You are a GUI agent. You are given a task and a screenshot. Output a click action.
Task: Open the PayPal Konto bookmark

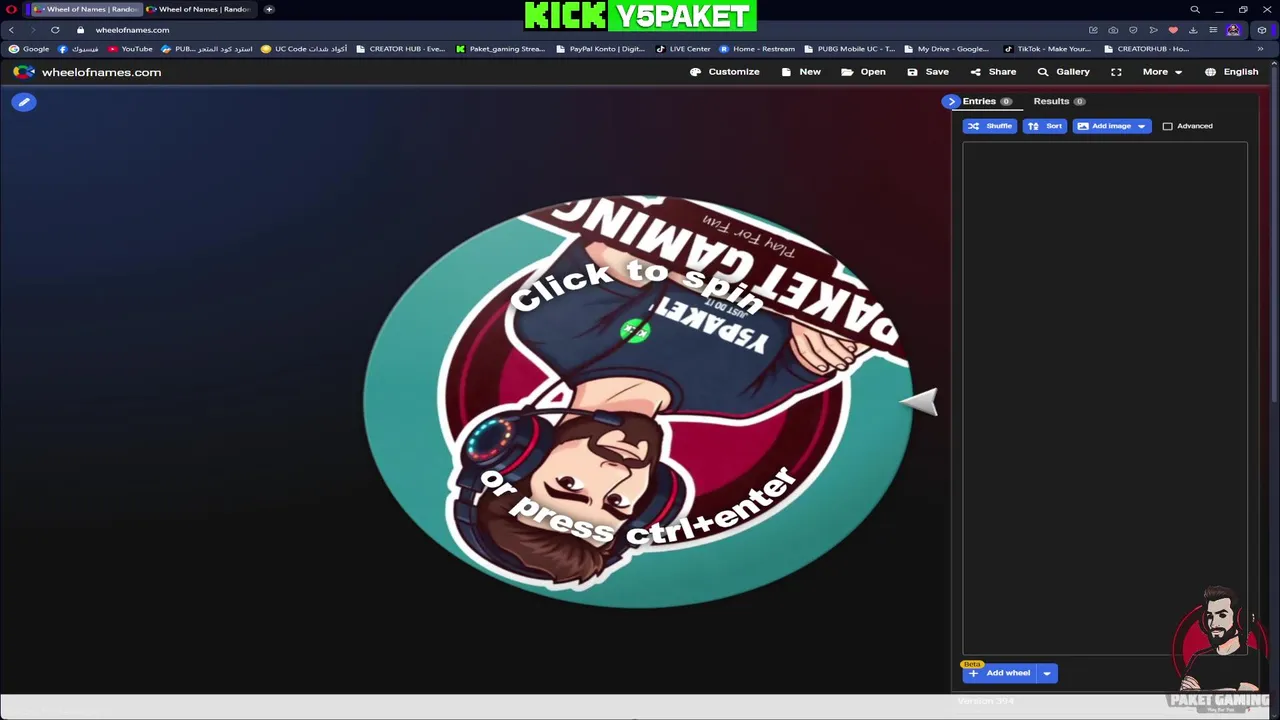pos(600,49)
